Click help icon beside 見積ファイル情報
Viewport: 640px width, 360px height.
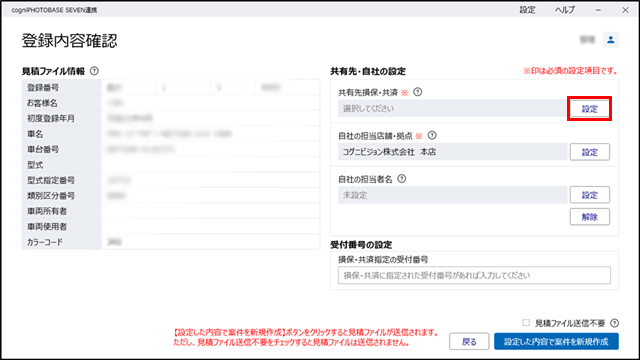pyautogui.click(x=94, y=71)
